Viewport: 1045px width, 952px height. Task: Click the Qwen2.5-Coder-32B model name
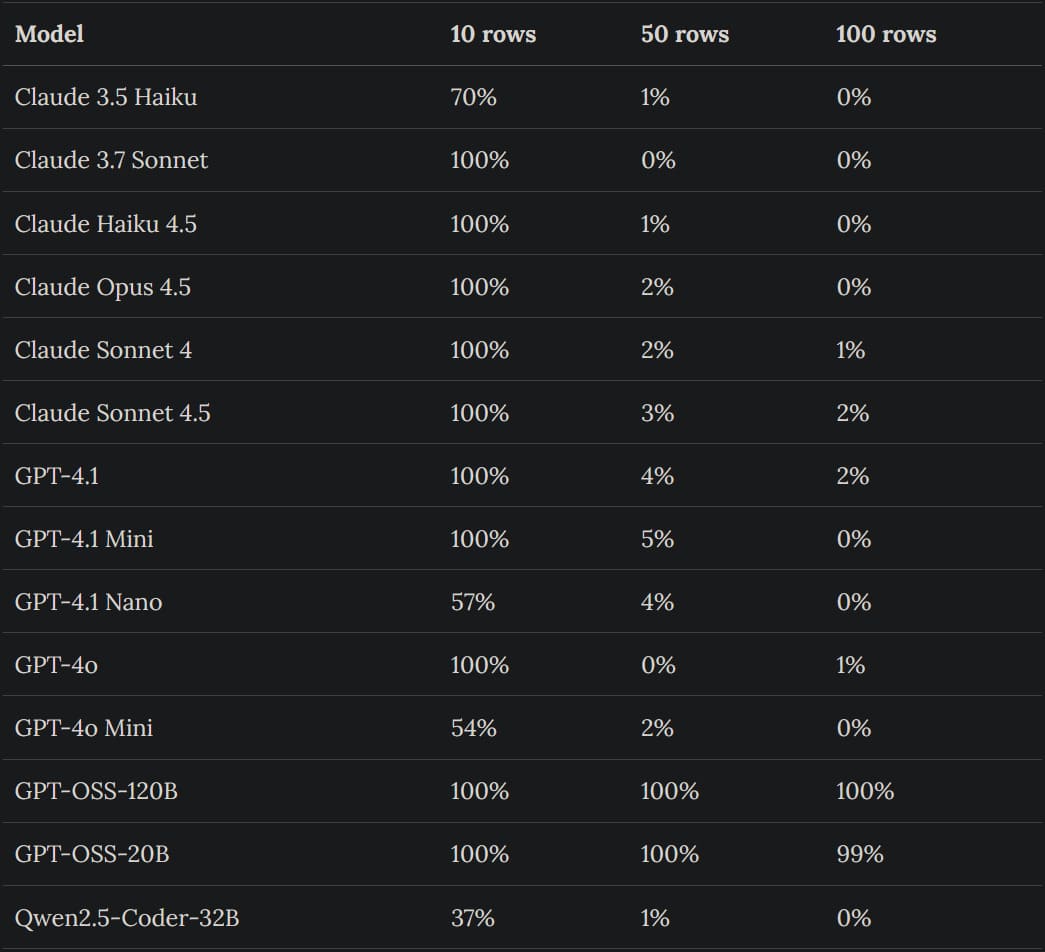click(x=127, y=918)
